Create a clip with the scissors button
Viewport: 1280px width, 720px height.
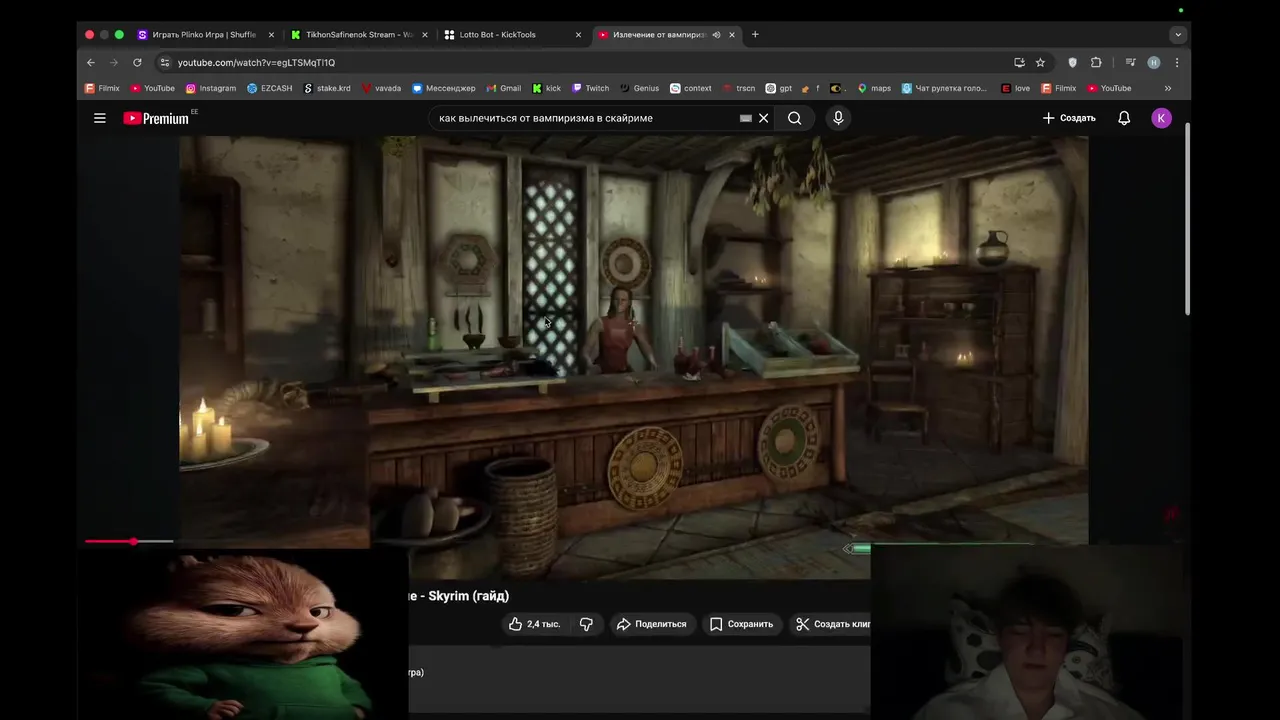(832, 624)
